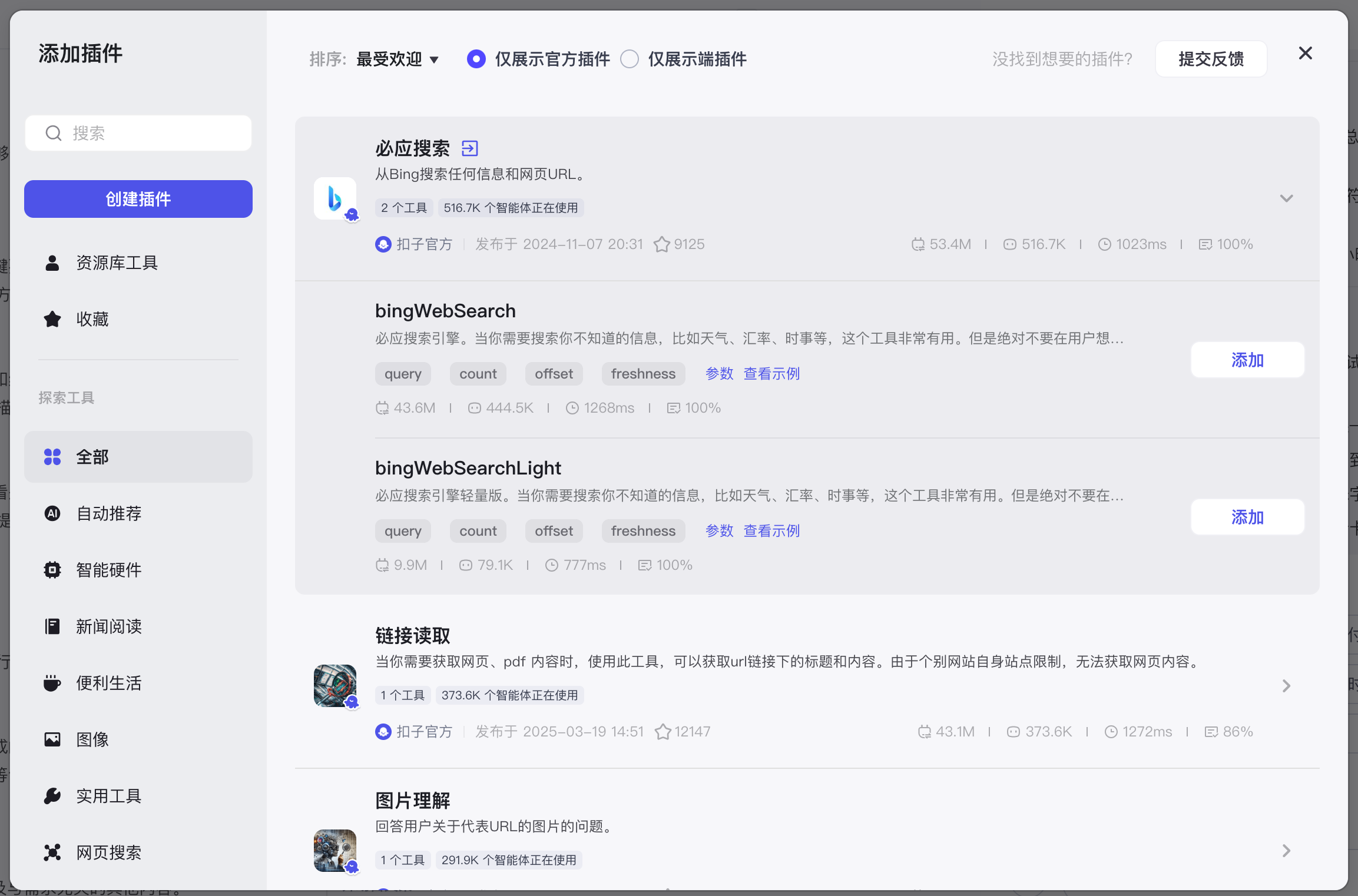Expand the 图片理解 plugin chevron
The width and height of the screenshot is (1358, 896).
(x=1286, y=851)
